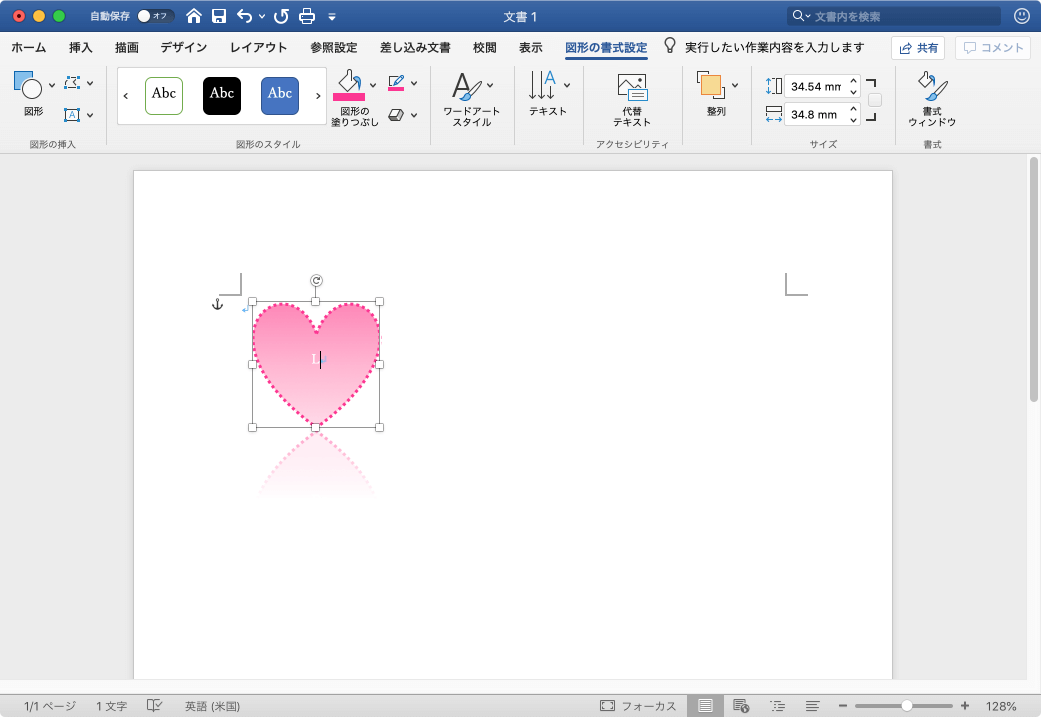Click the shape height field 34.54 mm
The height and width of the screenshot is (717, 1041).
pyautogui.click(x=816, y=86)
